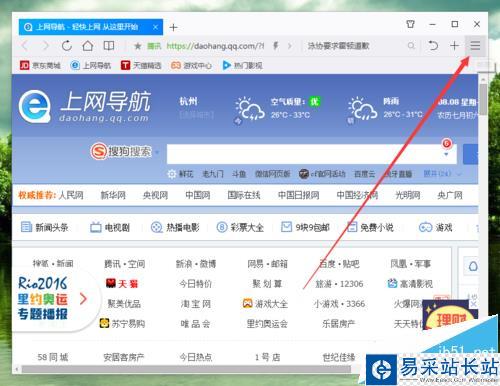Click the Rio2016 banner red arrow
Image resolution: width=500 pixels, height=386 pixels.
[83, 299]
